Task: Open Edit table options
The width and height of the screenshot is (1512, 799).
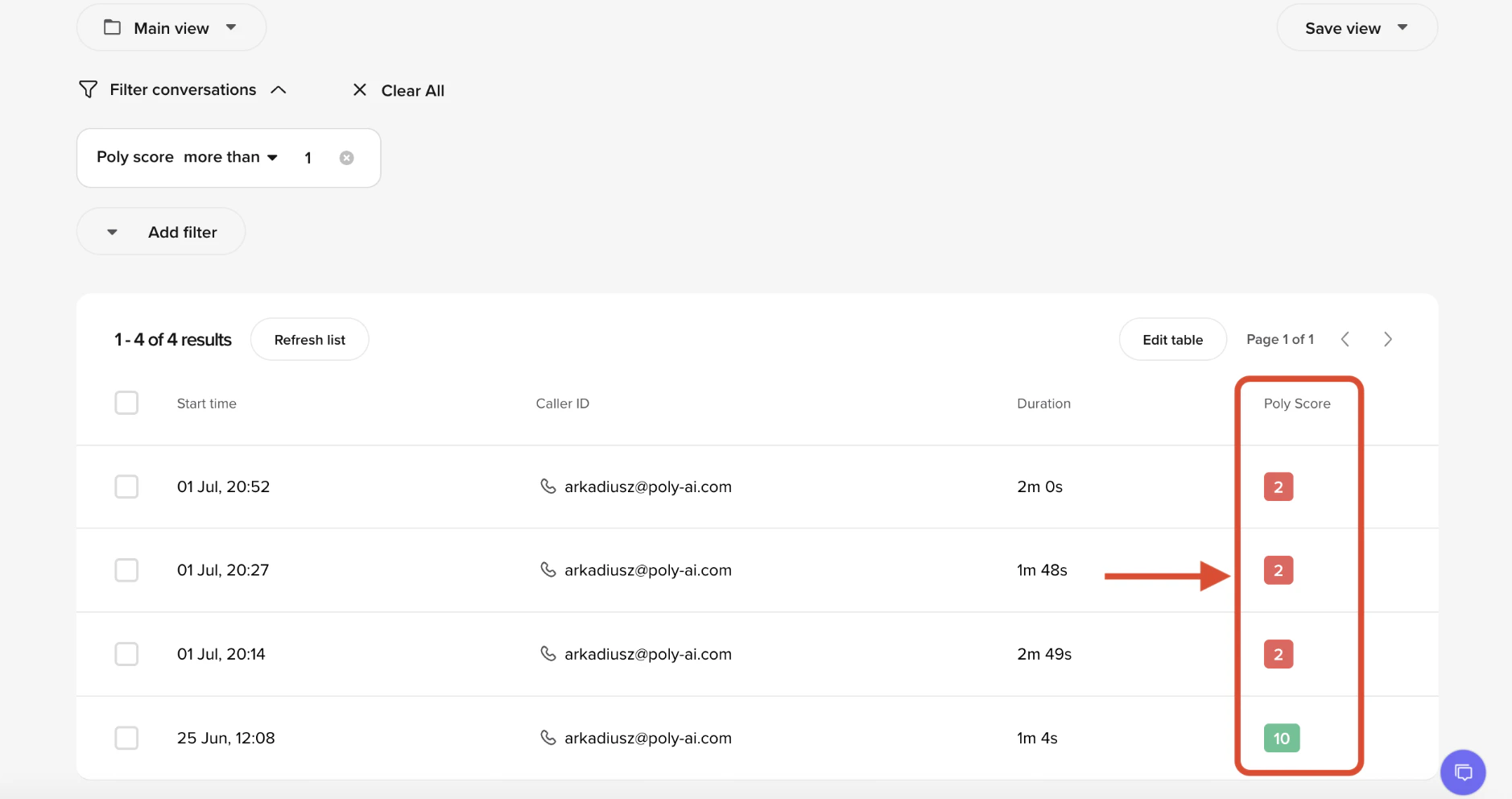Action: coord(1172,340)
